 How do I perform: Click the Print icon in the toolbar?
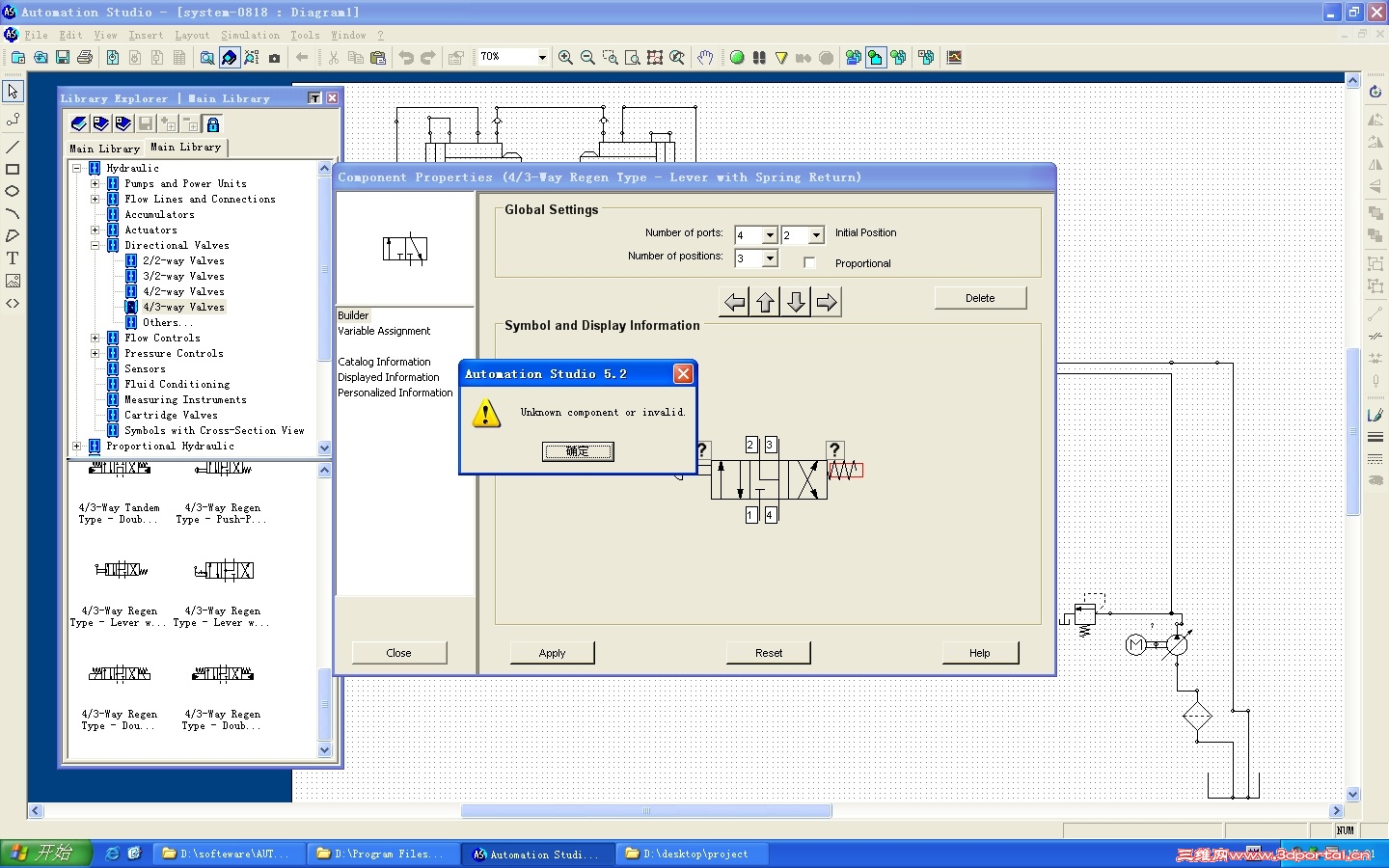[x=85, y=58]
